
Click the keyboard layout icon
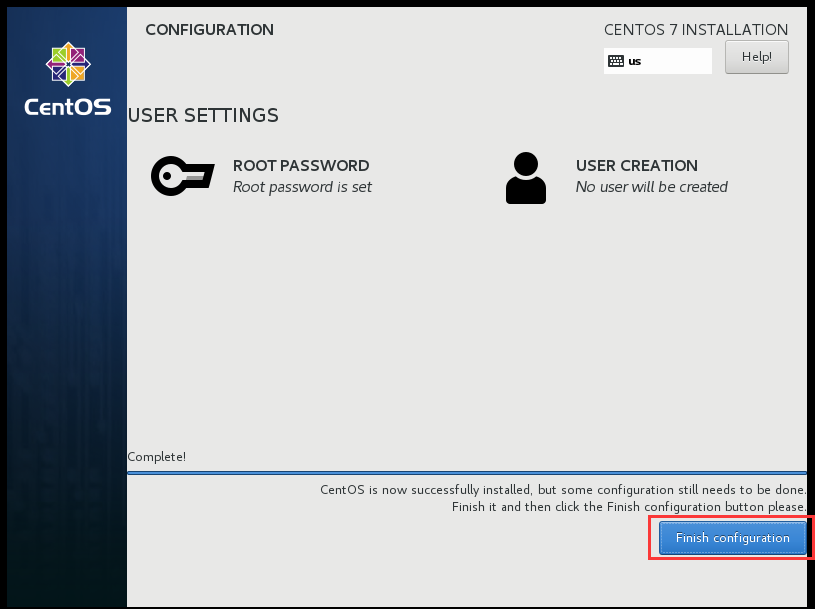(616, 61)
